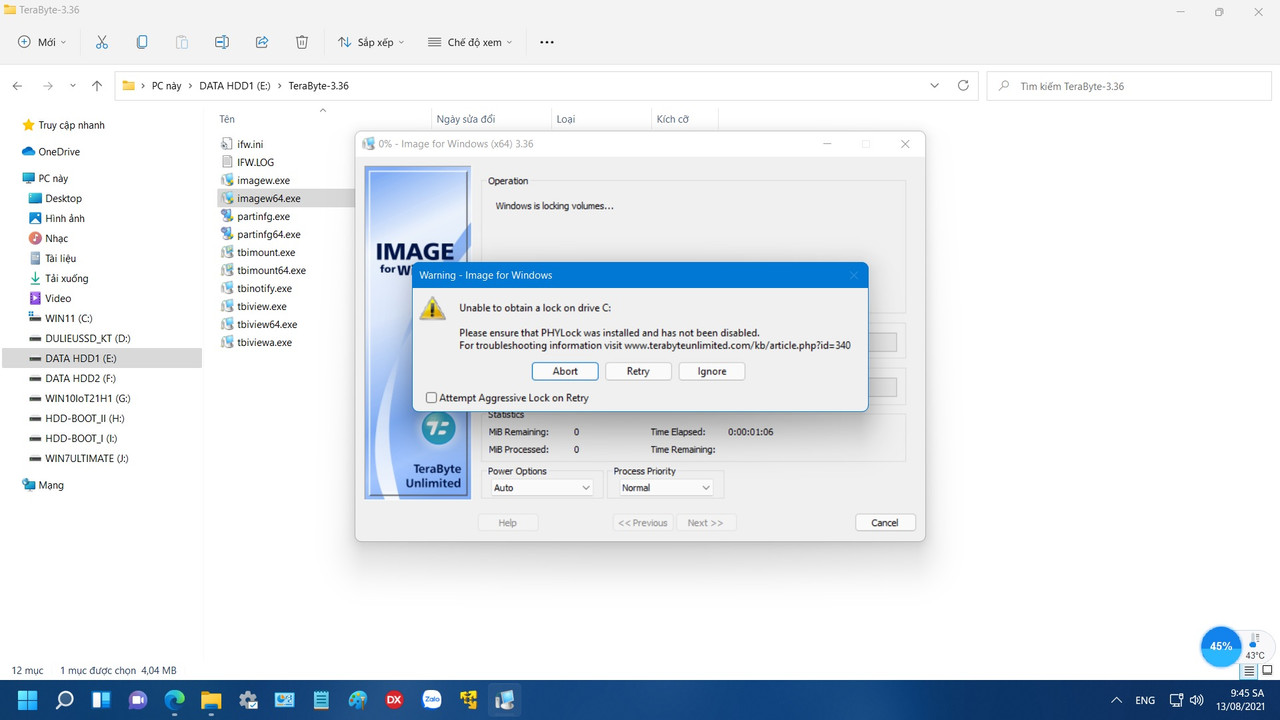This screenshot has height=720, width=1280.
Task: Refresh the TeraByte-3.36 folder view
Action: pos(963,86)
